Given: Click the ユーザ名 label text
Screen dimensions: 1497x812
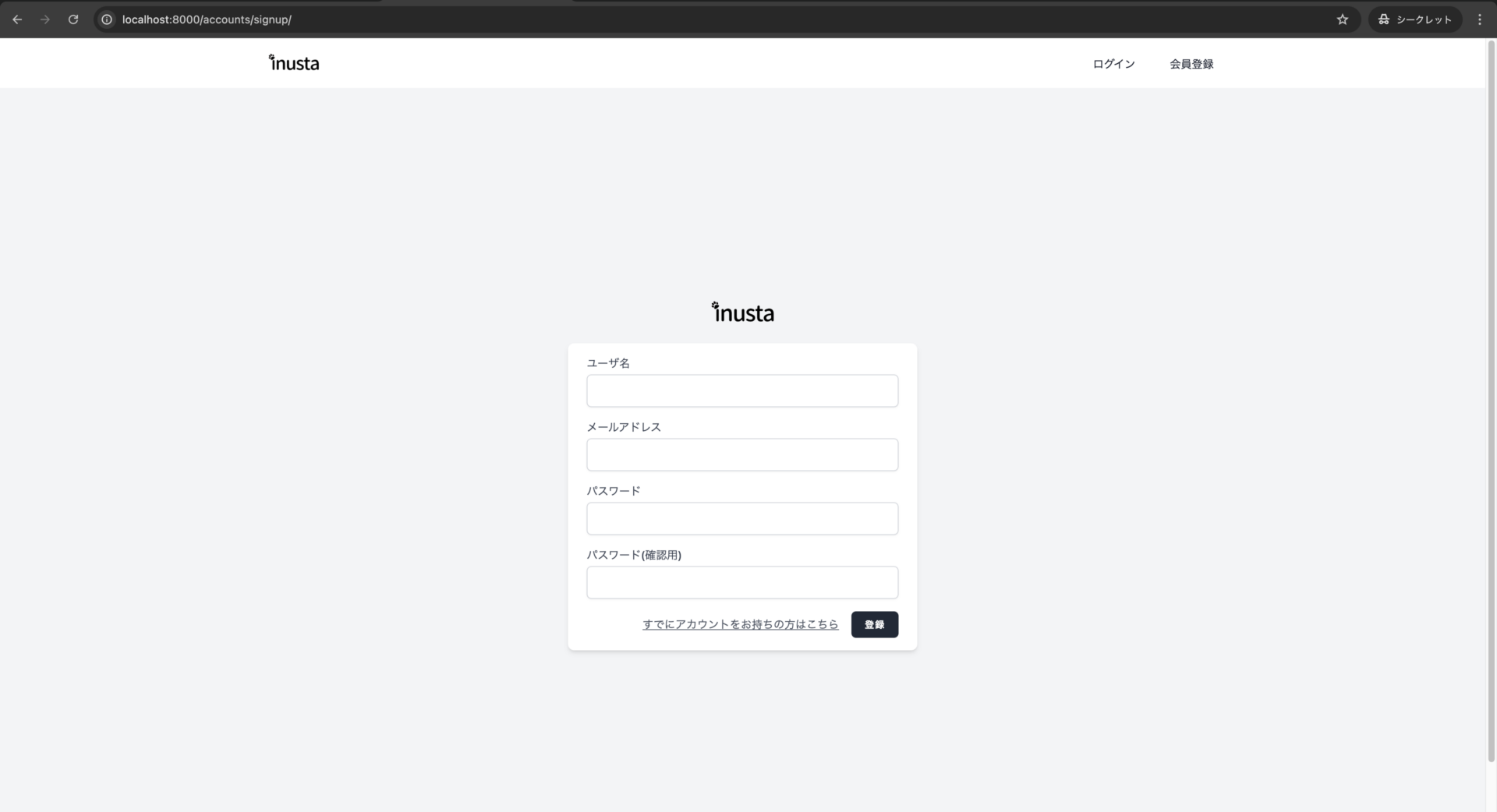Looking at the screenshot, I should [608, 363].
